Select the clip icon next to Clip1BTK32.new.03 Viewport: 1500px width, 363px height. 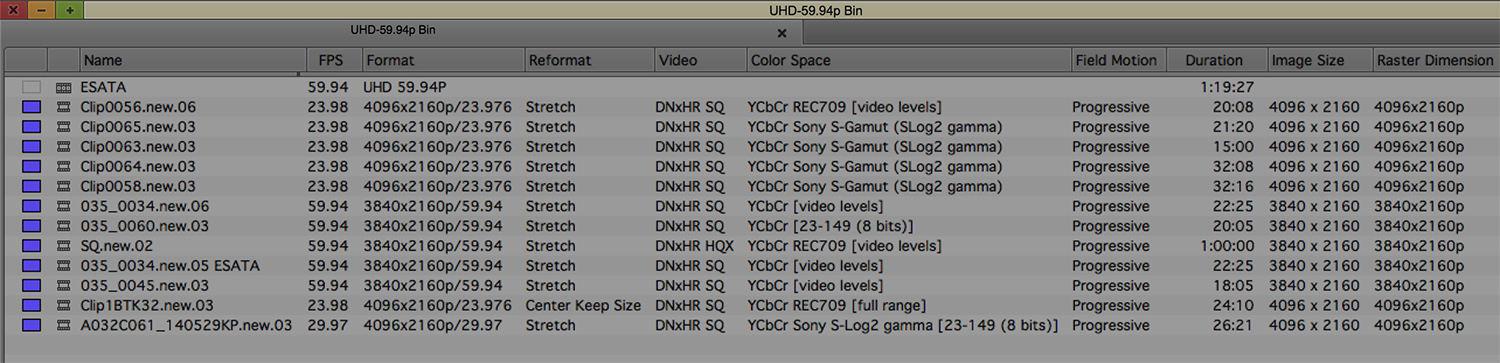tap(64, 306)
